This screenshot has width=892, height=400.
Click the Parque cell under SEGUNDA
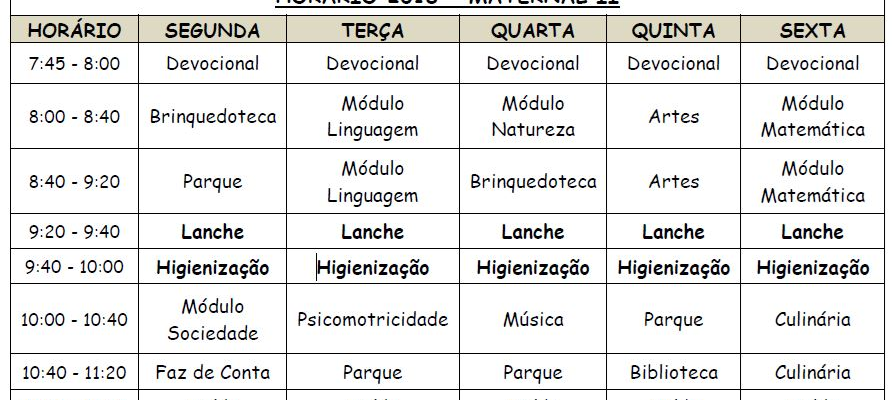[x=212, y=182]
